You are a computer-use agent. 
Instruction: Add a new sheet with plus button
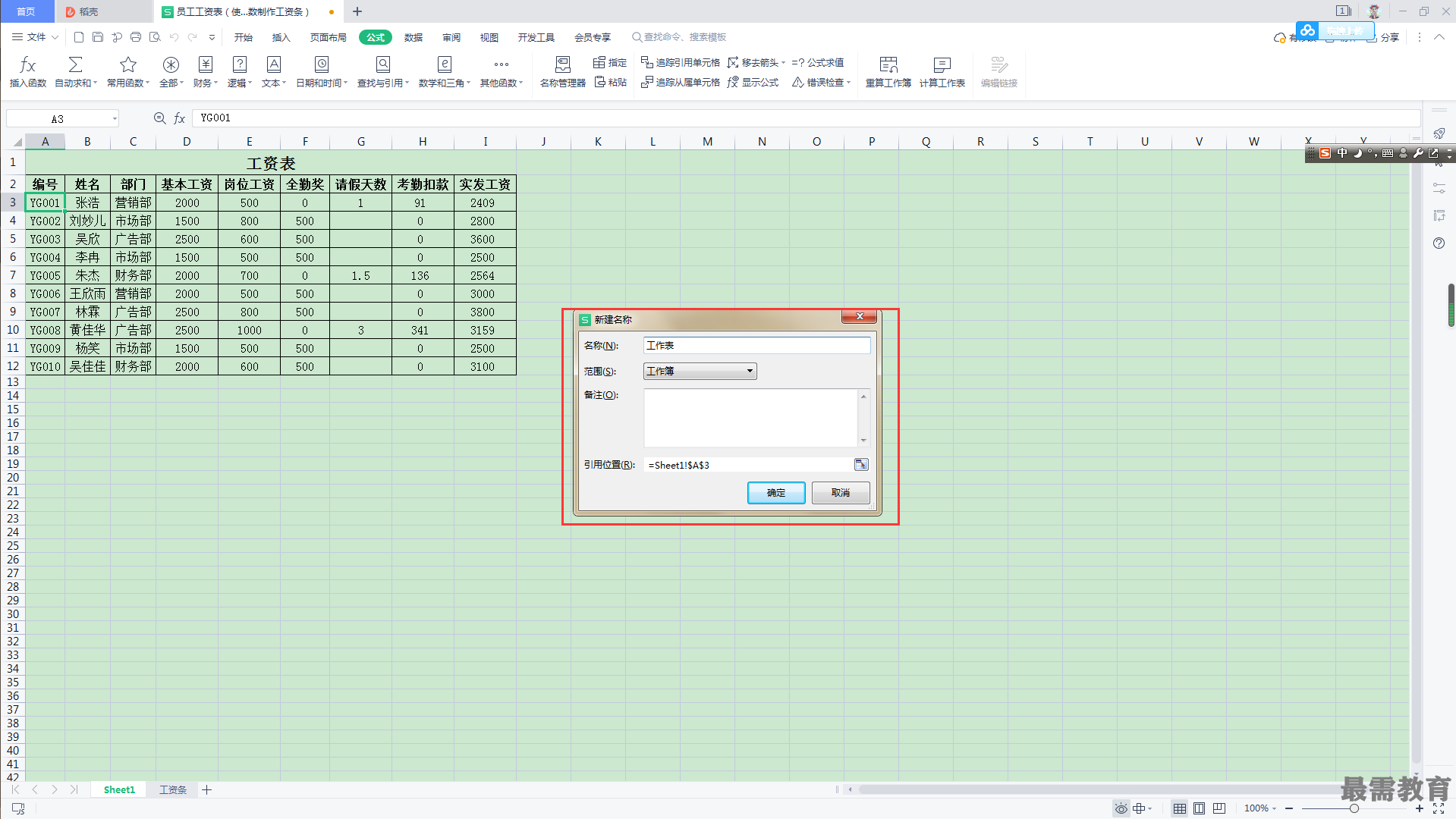click(207, 790)
